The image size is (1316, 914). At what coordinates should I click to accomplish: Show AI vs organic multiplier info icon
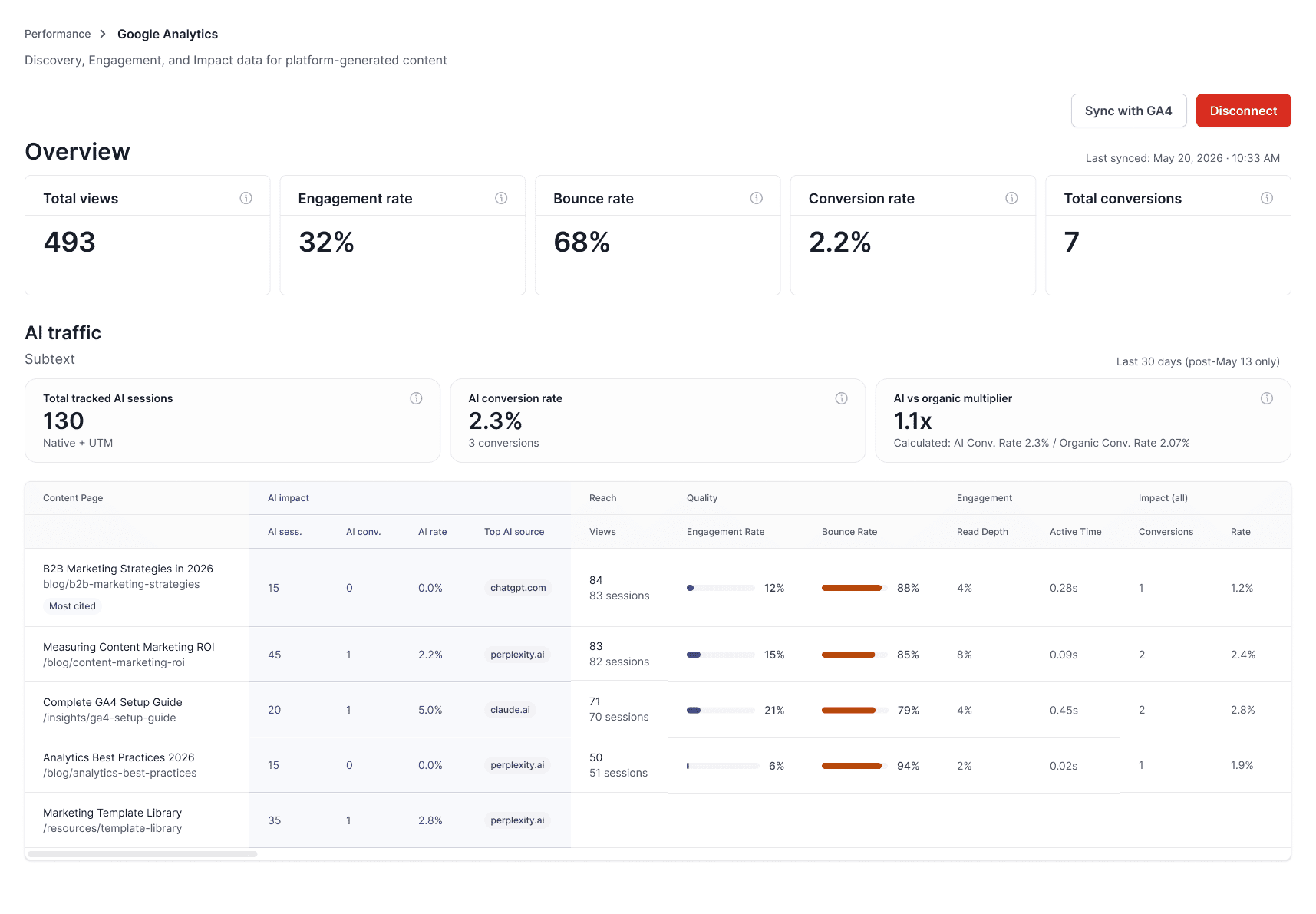[x=1267, y=398]
